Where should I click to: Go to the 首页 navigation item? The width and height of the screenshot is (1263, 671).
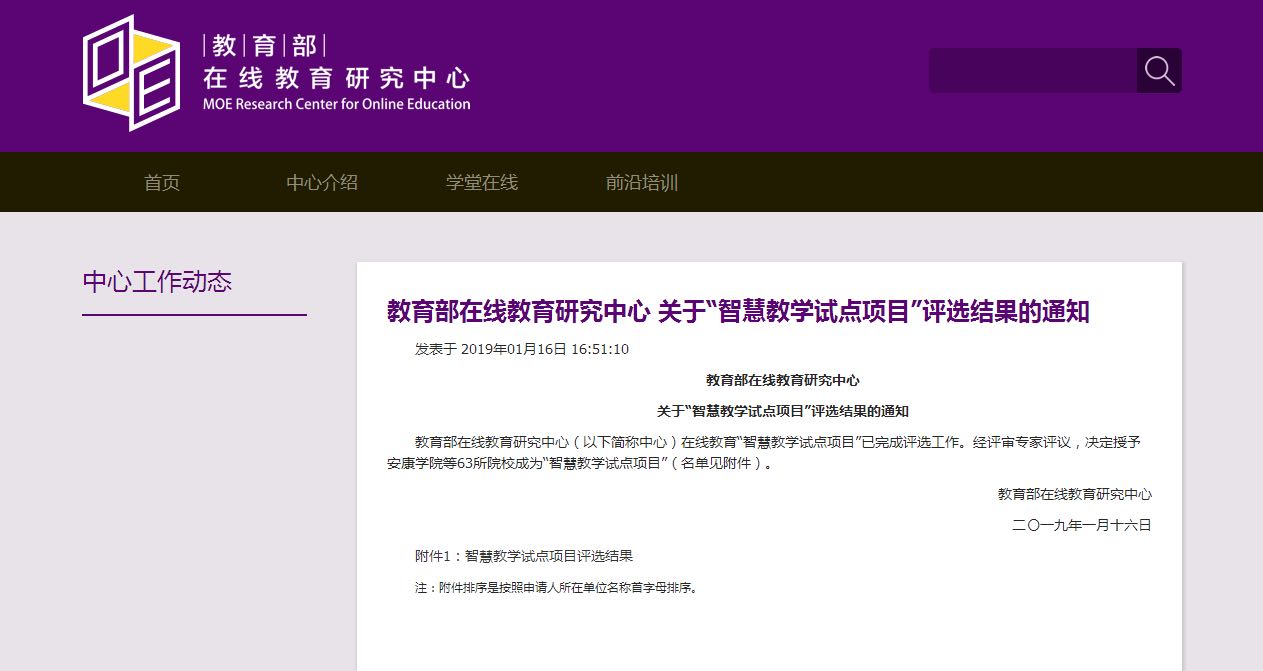point(162,183)
